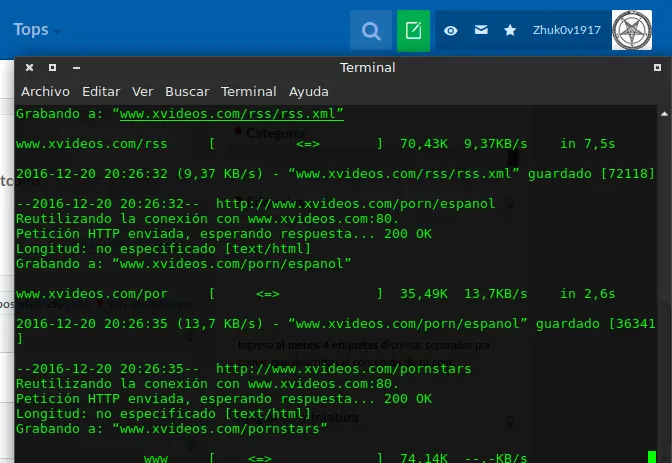This screenshot has height=463, width=672.
Task: Click the '13,7KB/s' speed value
Action: tap(496, 294)
